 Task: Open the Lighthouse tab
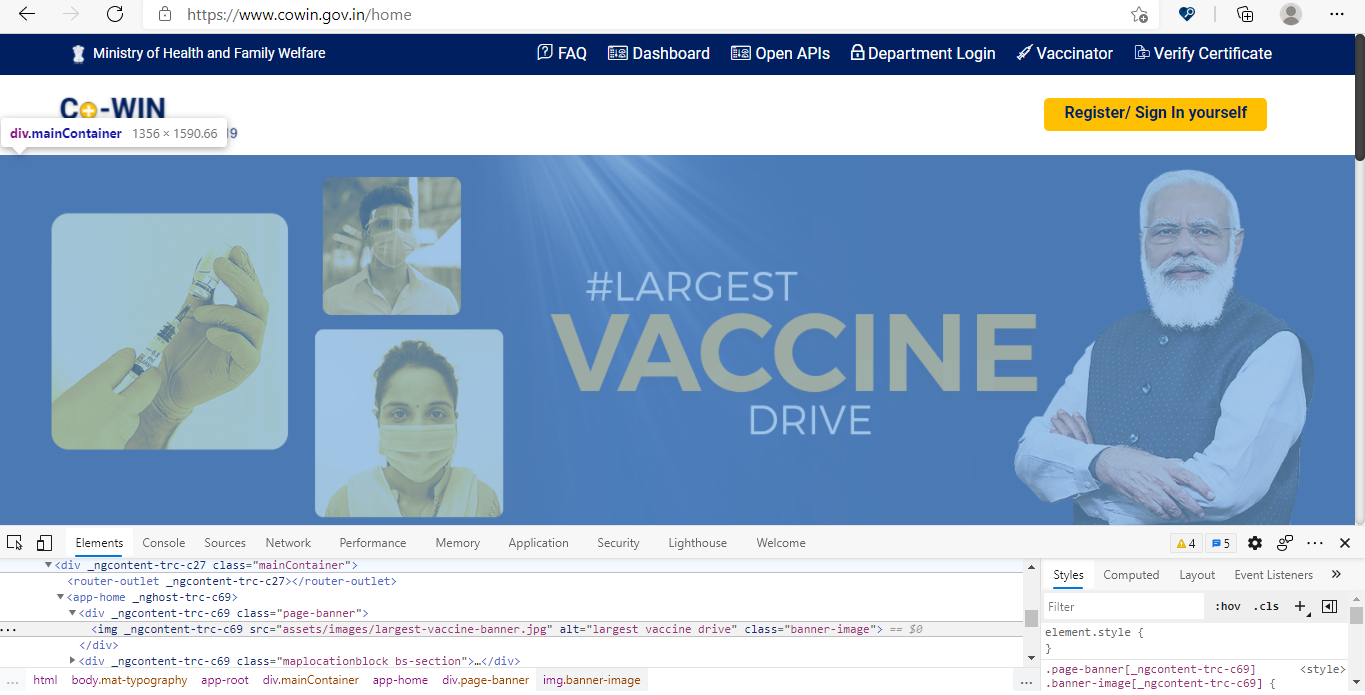[698, 543]
